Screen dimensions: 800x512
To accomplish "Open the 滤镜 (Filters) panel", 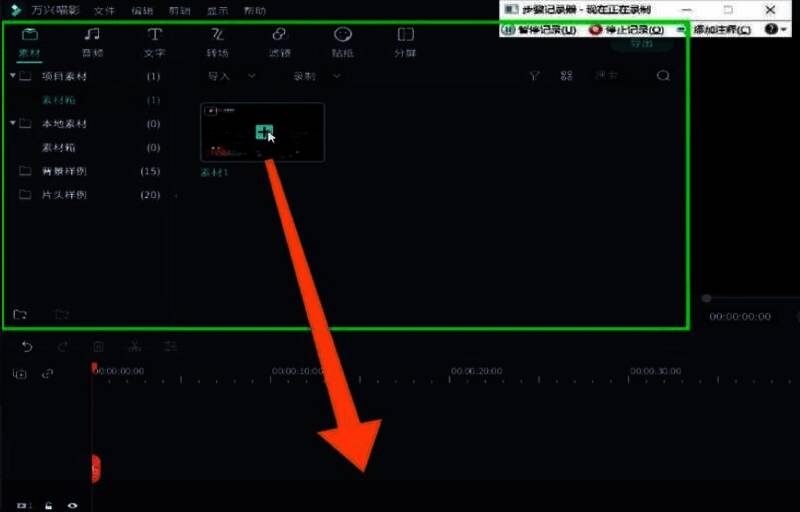I will [x=280, y=41].
